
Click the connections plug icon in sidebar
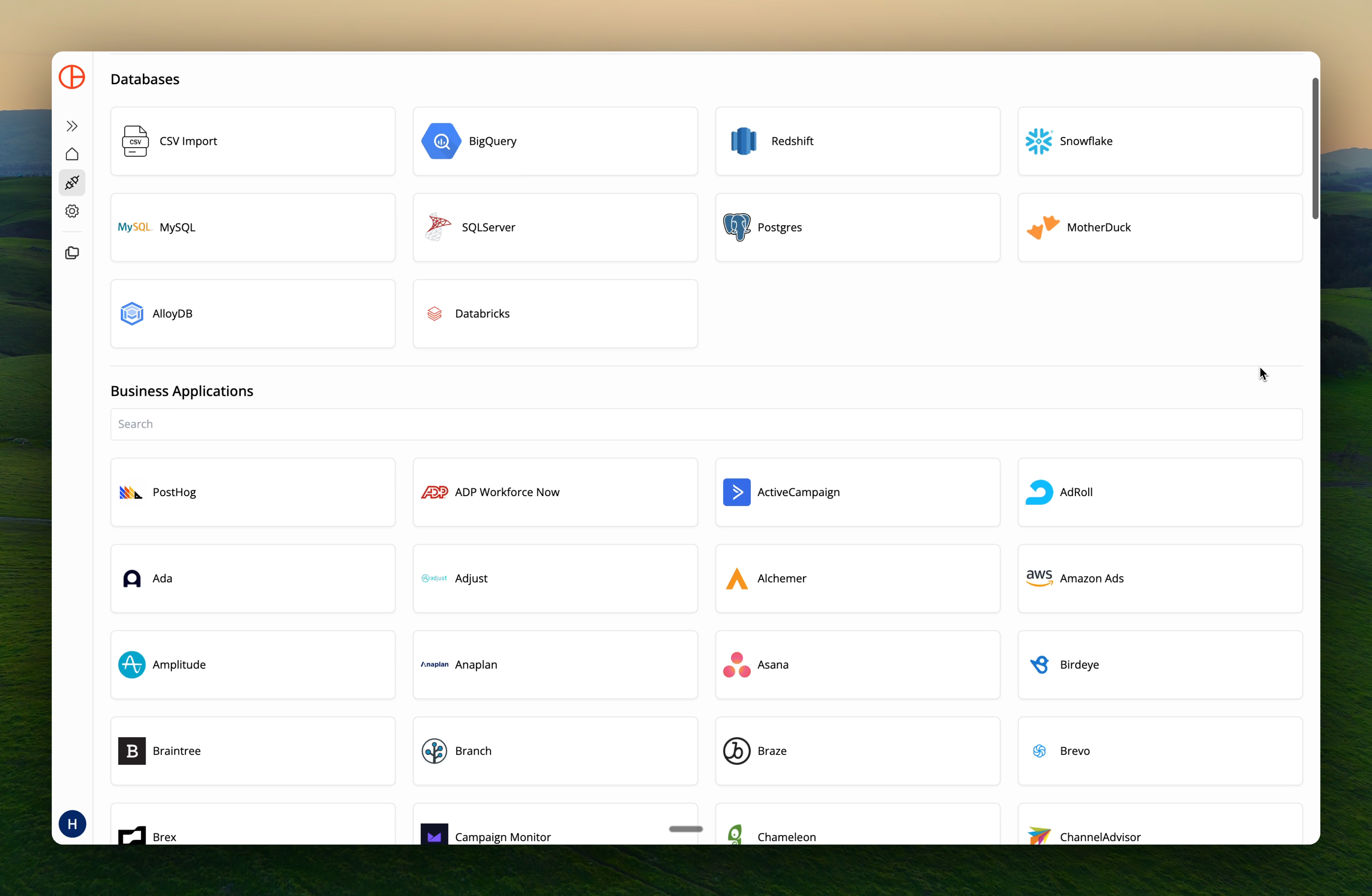pyautogui.click(x=72, y=183)
